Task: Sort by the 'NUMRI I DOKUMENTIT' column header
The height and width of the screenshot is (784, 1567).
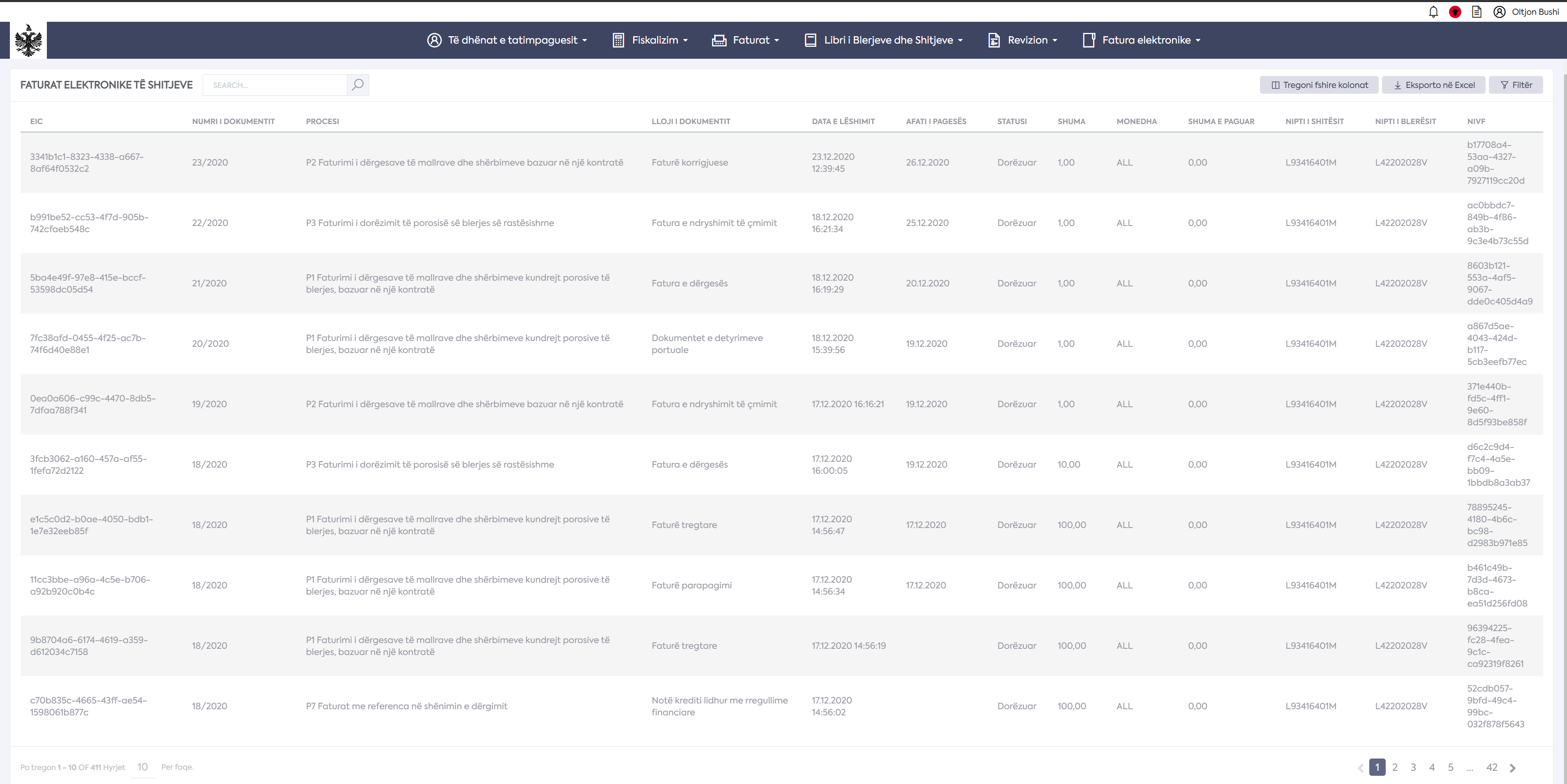Action: 233,121
